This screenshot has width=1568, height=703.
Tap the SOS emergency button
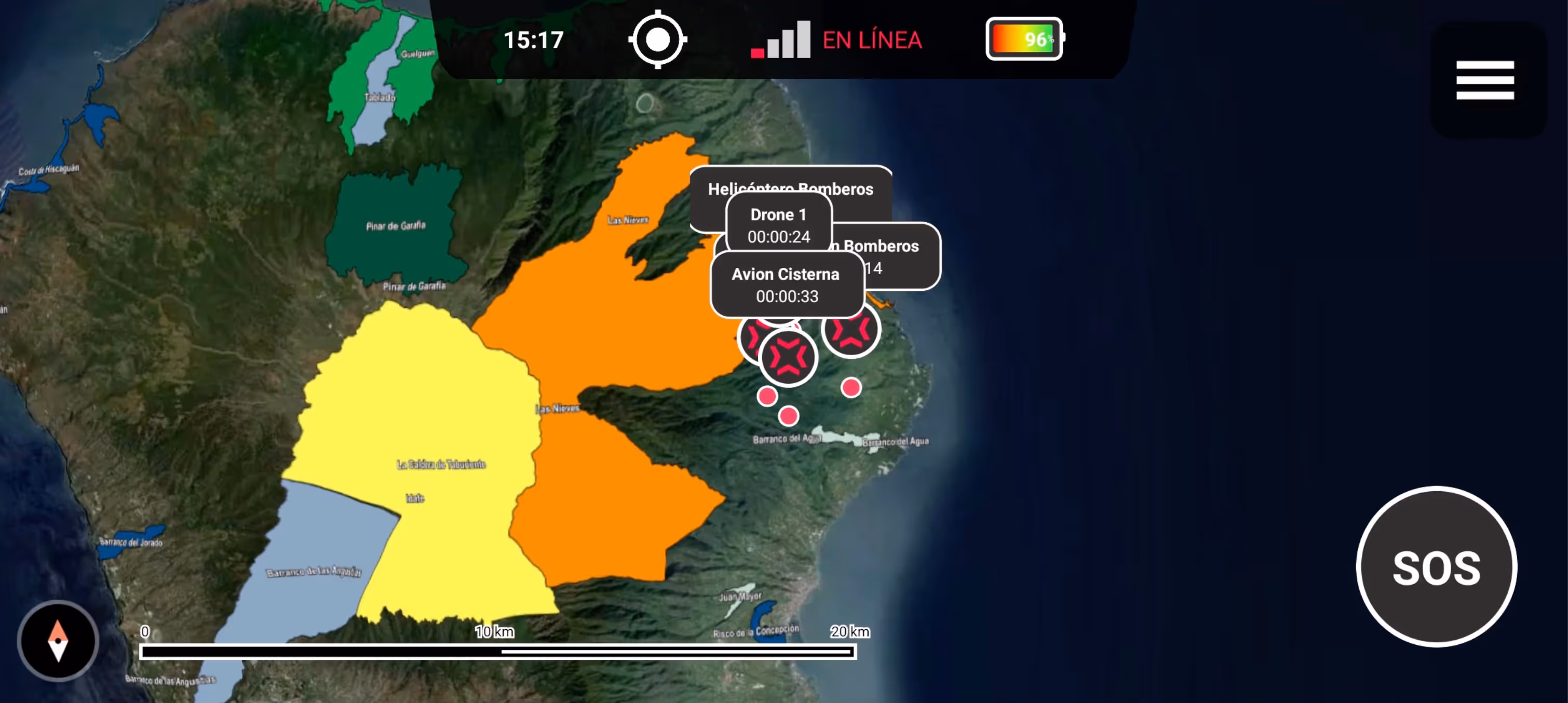click(x=1437, y=566)
